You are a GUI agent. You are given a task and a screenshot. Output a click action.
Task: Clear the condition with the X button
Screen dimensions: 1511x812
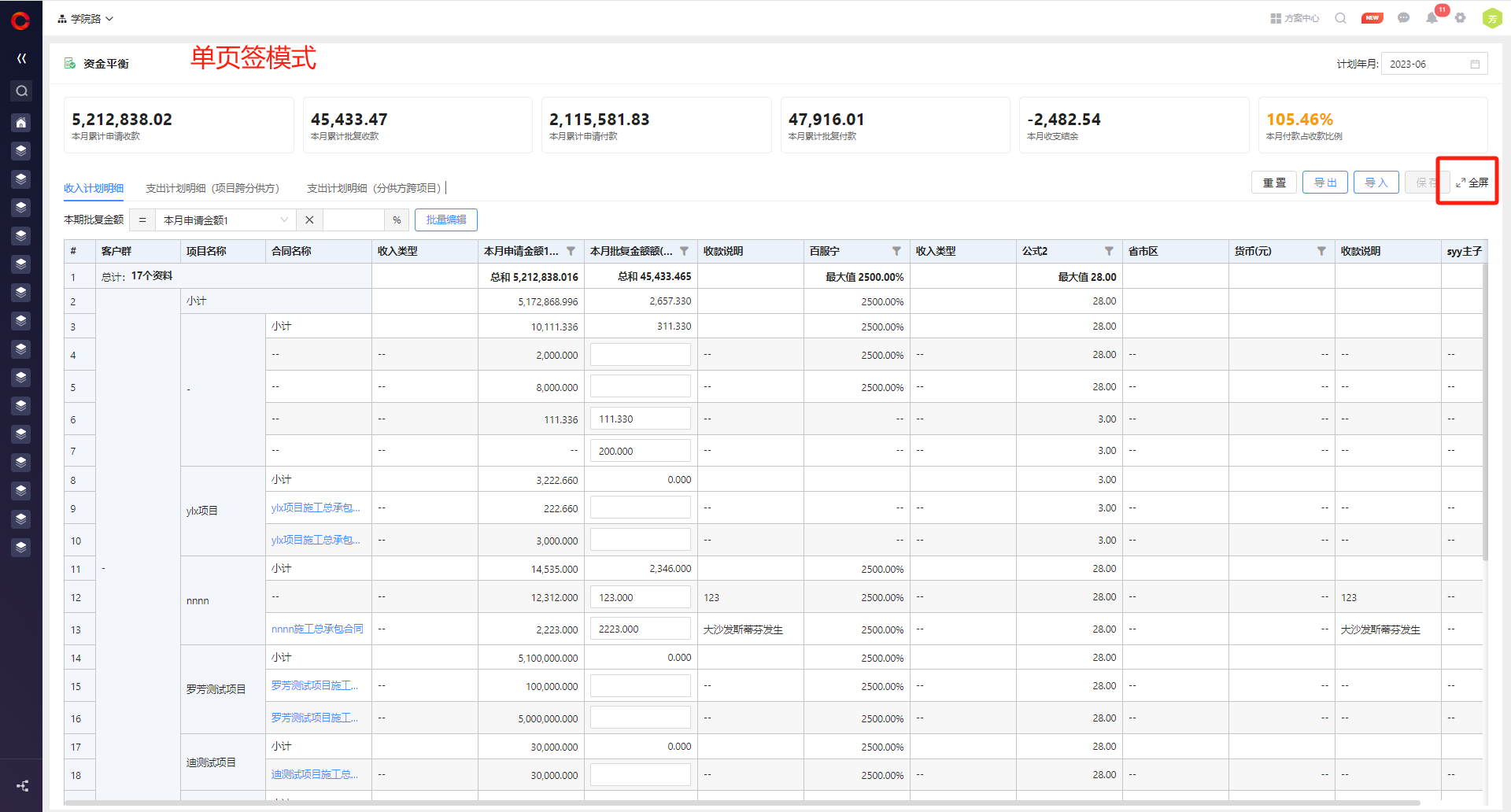click(x=309, y=220)
